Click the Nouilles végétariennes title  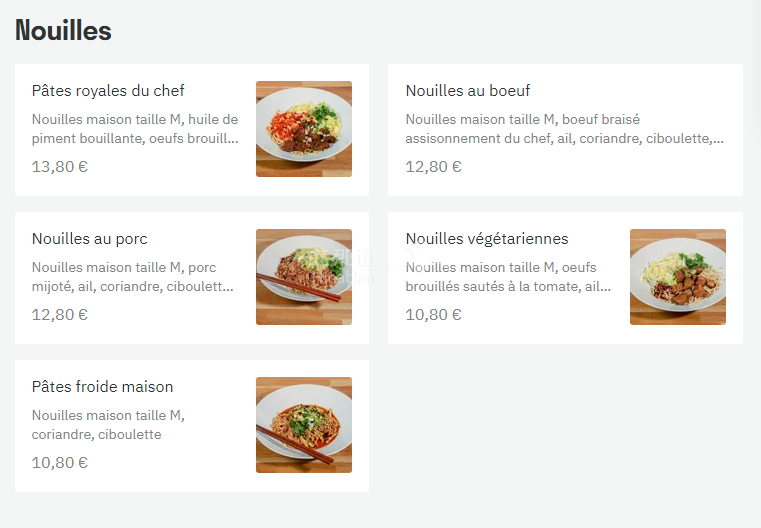(x=487, y=239)
